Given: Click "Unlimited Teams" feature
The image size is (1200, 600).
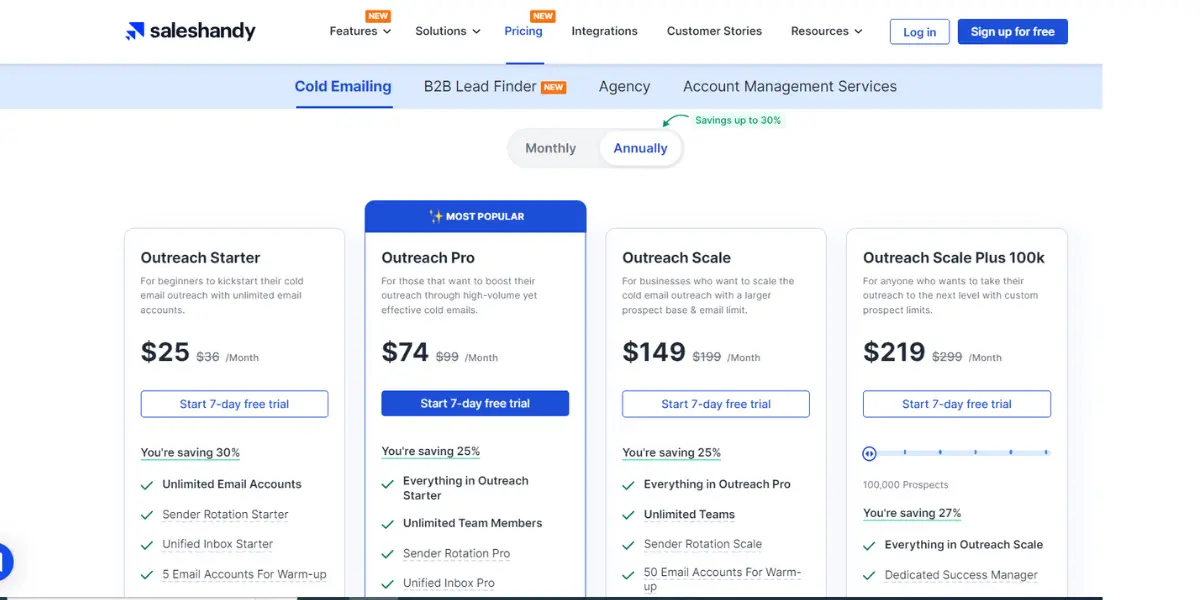Looking at the screenshot, I should (689, 514).
